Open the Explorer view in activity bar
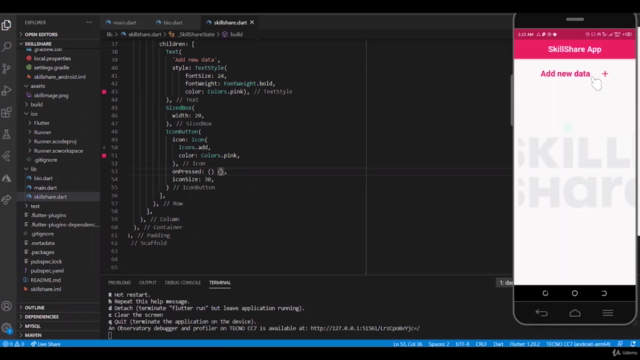This screenshot has width=640, height=360. [7, 25]
